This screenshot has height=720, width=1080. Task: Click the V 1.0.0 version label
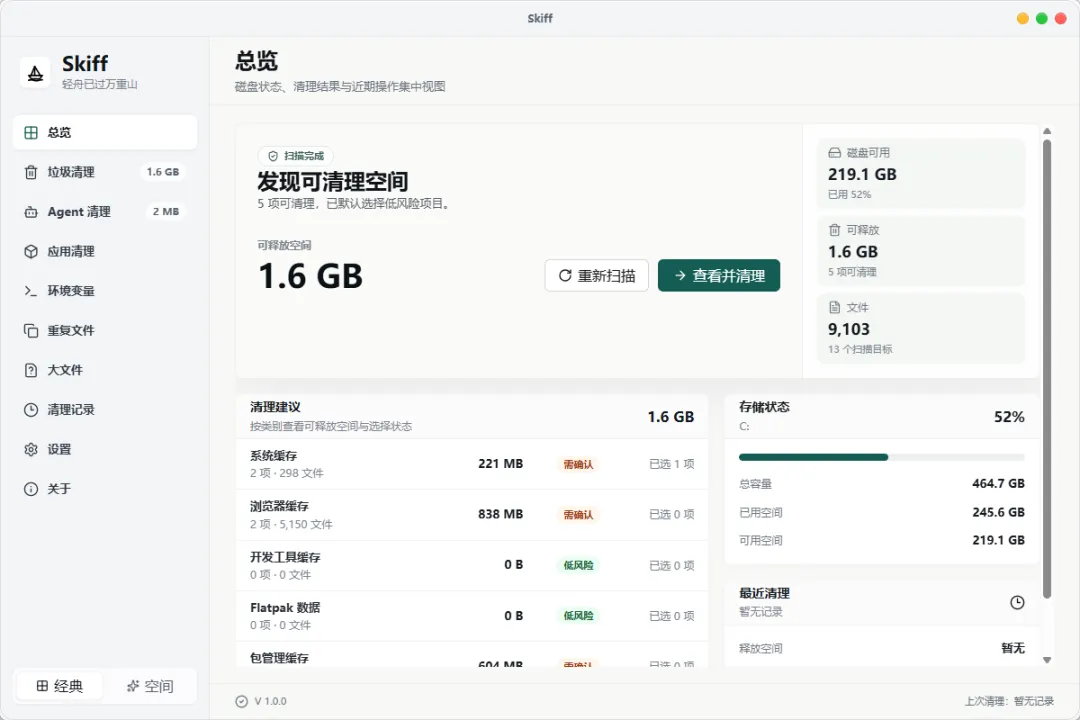tap(271, 701)
